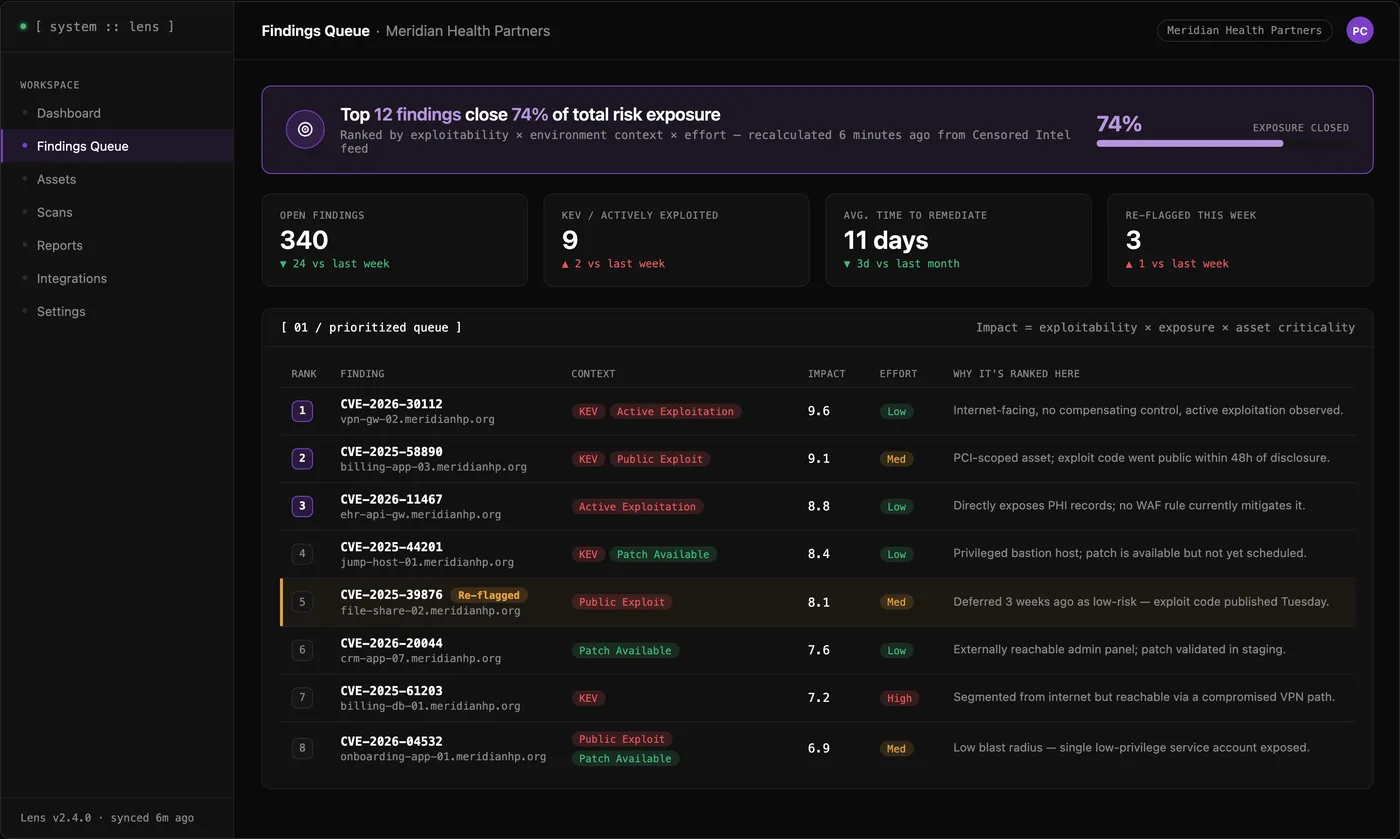Image resolution: width=1400 pixels, height=839 pixels.
Task: Go to Dashboard in the sidebar
Action: point(117,113)
